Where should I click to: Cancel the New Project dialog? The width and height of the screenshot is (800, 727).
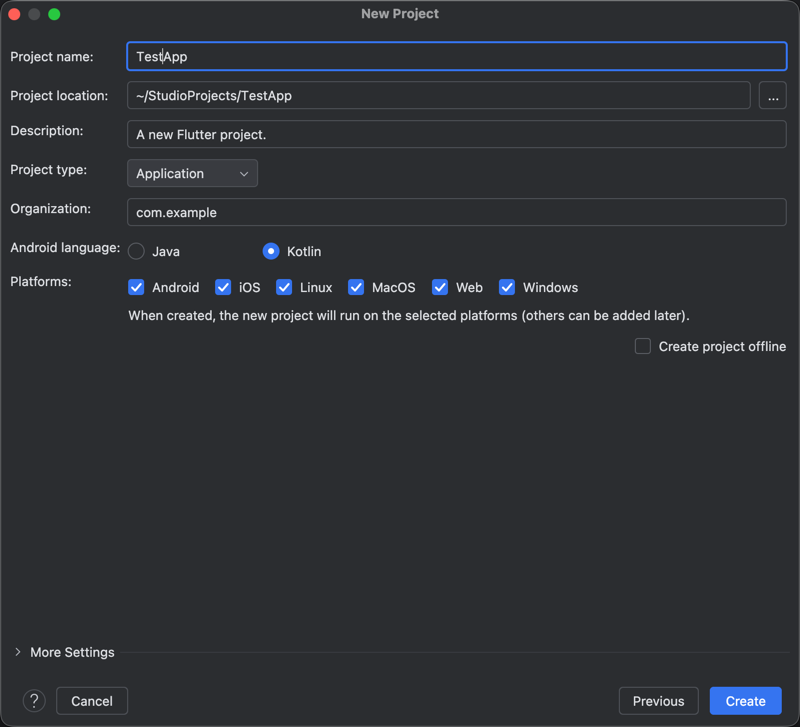tap(92, 701)
